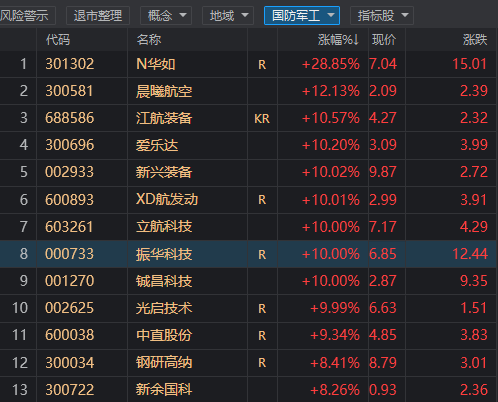The image size is (498, 402).
Task: Click the +28.85% gain of N华如
Action: tap(331, 64)
